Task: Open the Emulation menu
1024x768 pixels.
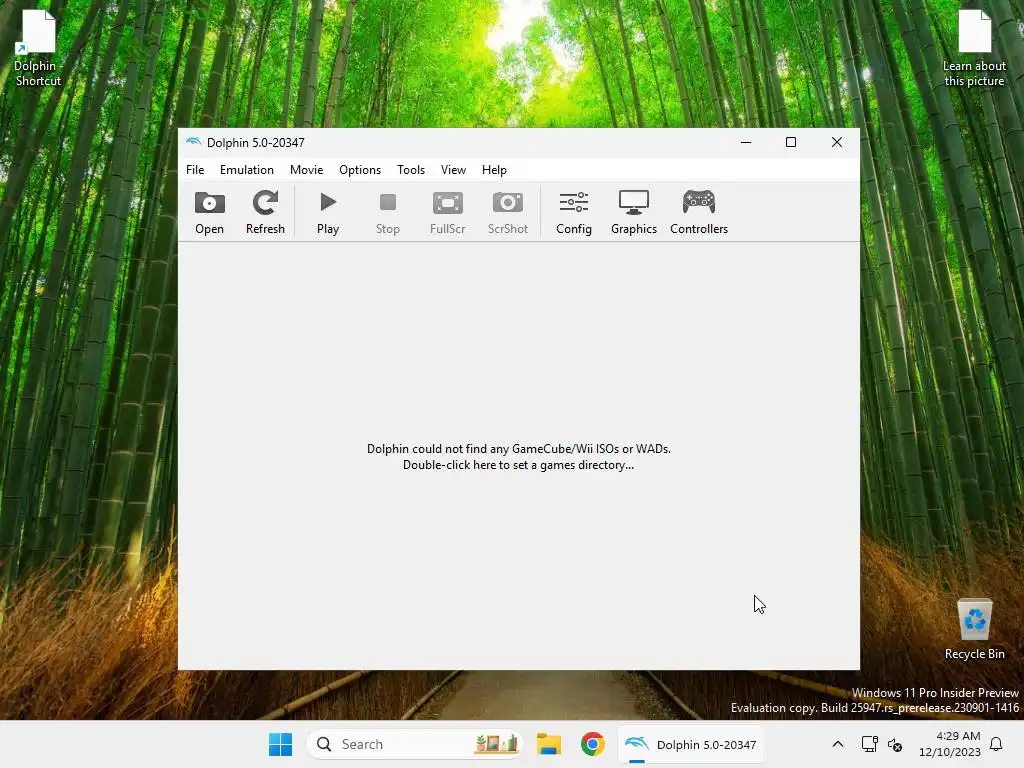Action: tap(247, 170)
